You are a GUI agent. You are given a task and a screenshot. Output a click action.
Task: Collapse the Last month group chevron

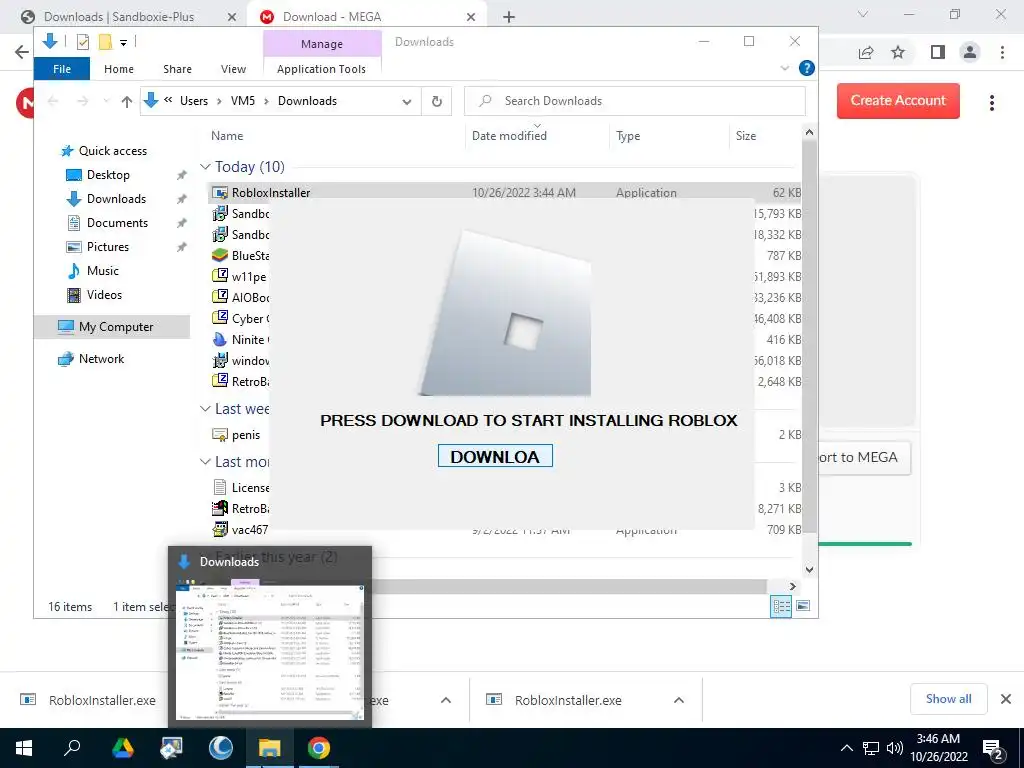[205, 462]
